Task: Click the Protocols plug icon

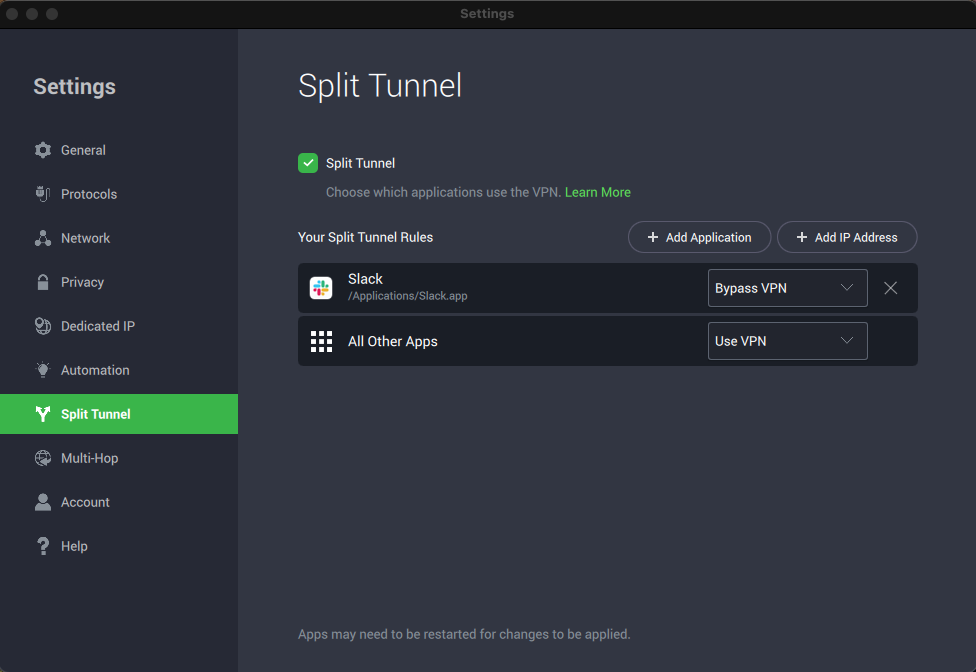Action: [x=42, y=194]
